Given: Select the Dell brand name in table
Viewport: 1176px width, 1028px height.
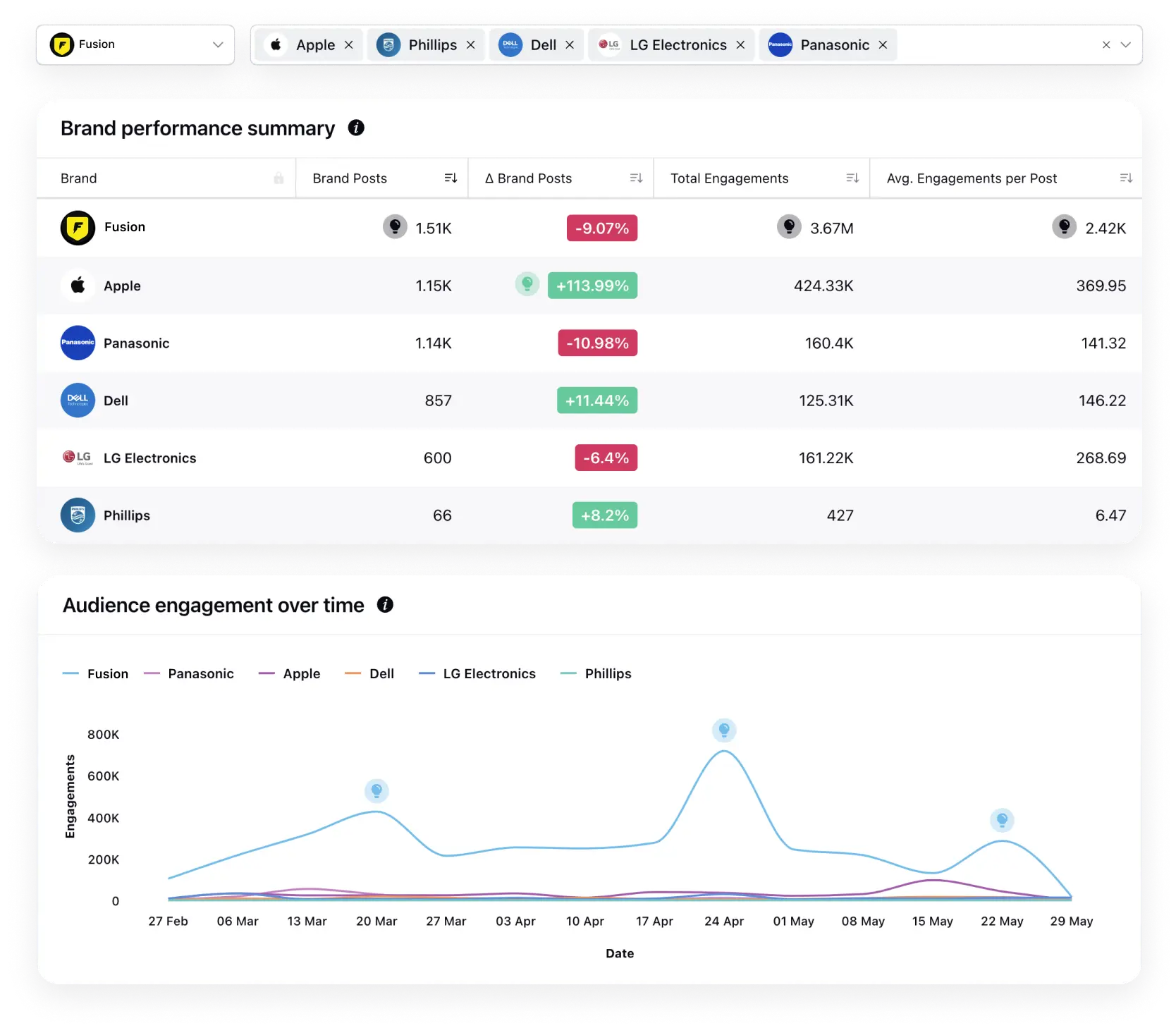Looking at the screenshot, I should (116, 401).
